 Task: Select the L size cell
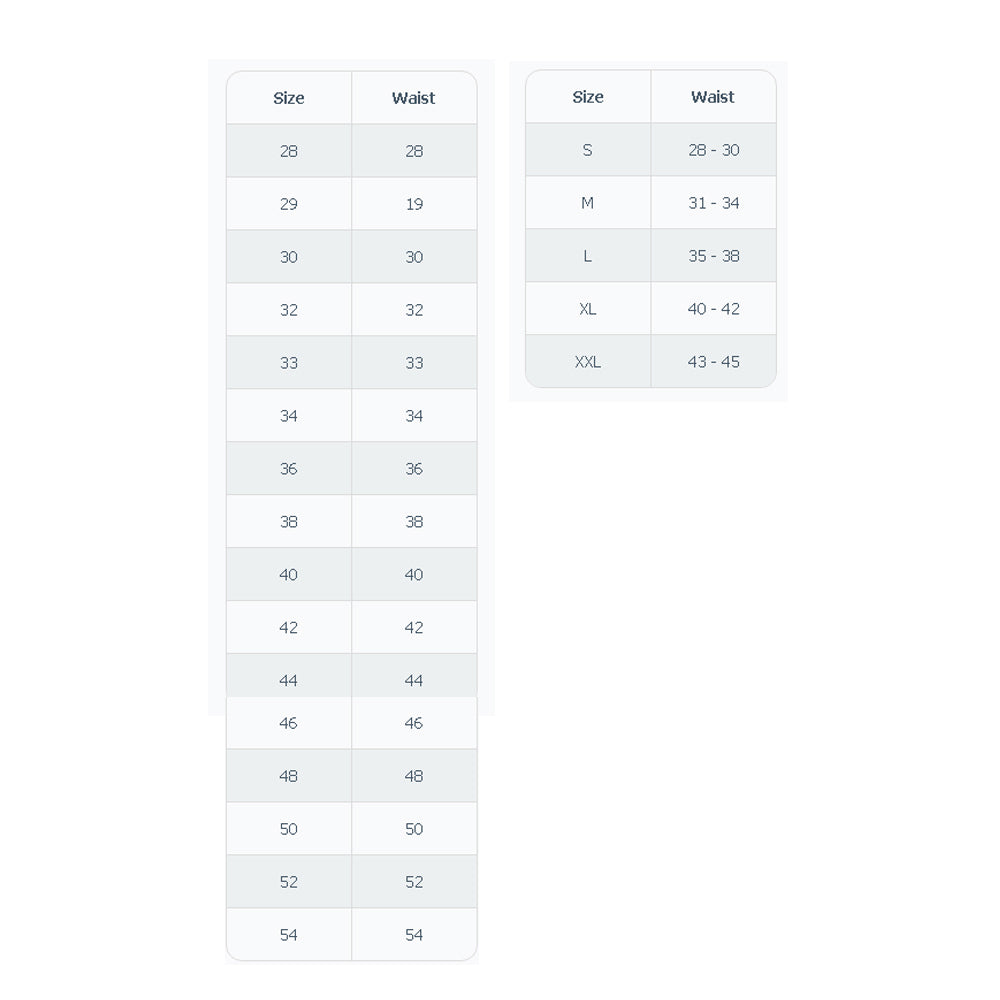[588, 256]
